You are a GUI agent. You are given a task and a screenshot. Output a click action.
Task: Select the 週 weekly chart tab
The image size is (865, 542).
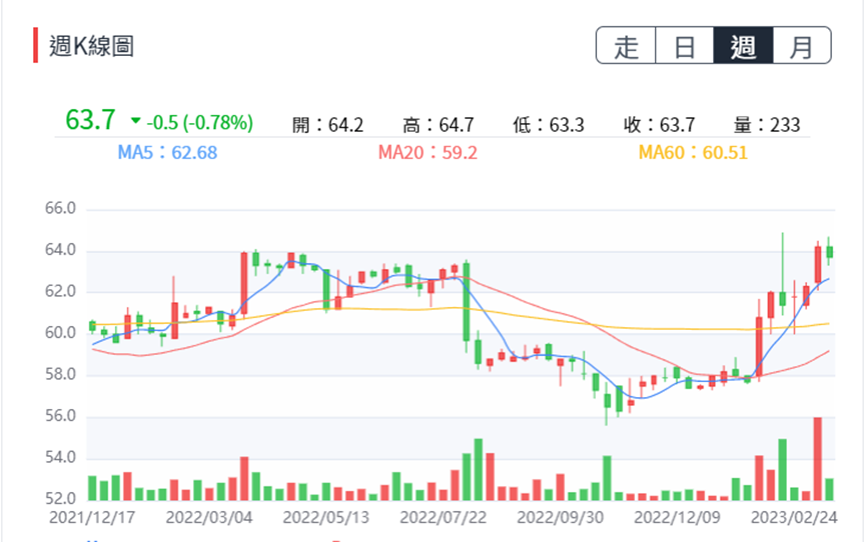[x=743, y=46]
